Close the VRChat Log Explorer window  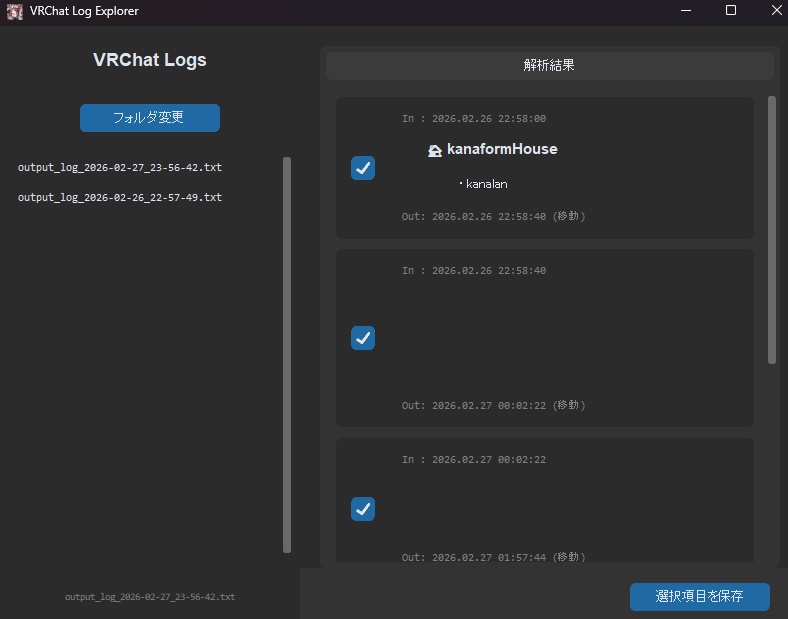tap(776, 11)
